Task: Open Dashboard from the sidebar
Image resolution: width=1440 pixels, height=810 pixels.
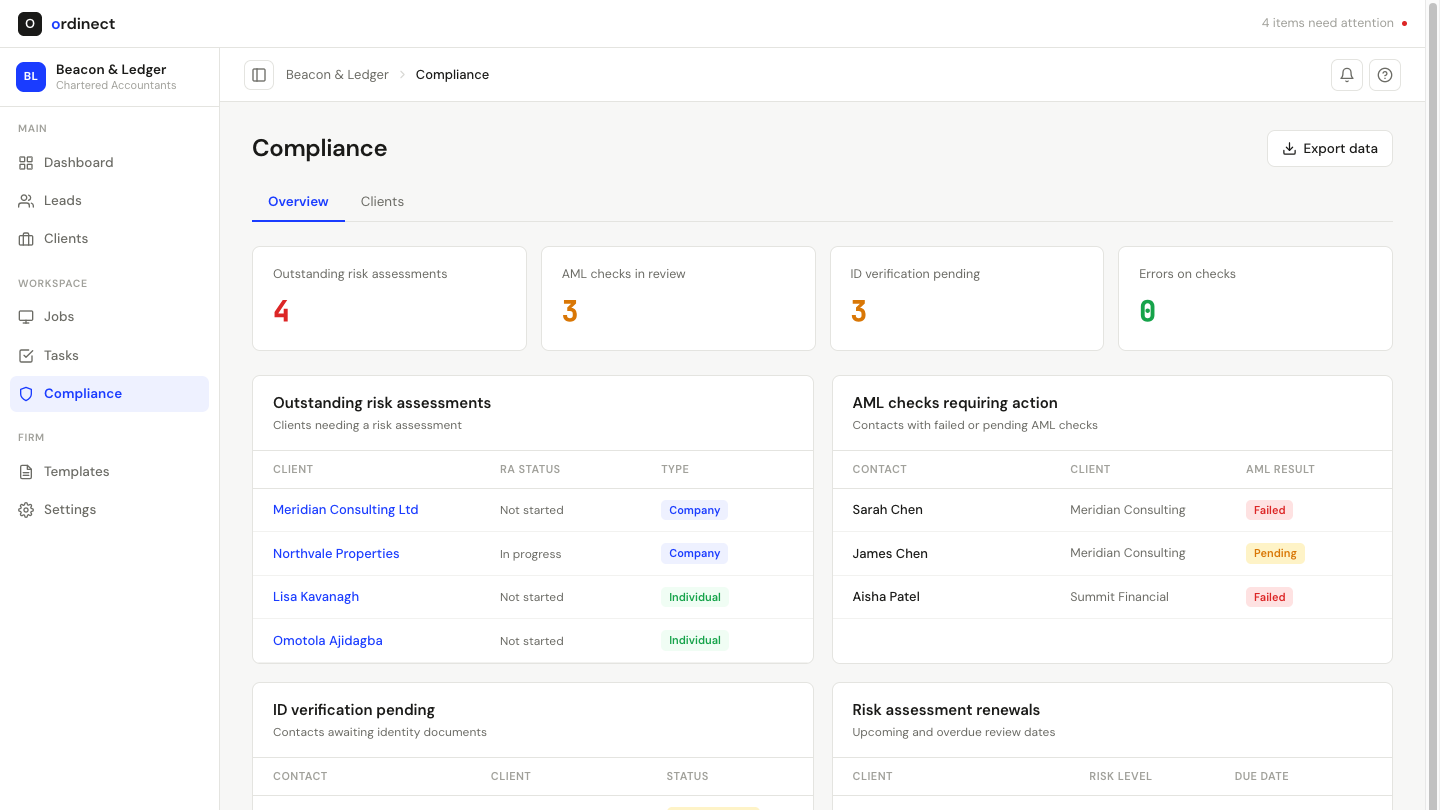Action: [110, 163]
